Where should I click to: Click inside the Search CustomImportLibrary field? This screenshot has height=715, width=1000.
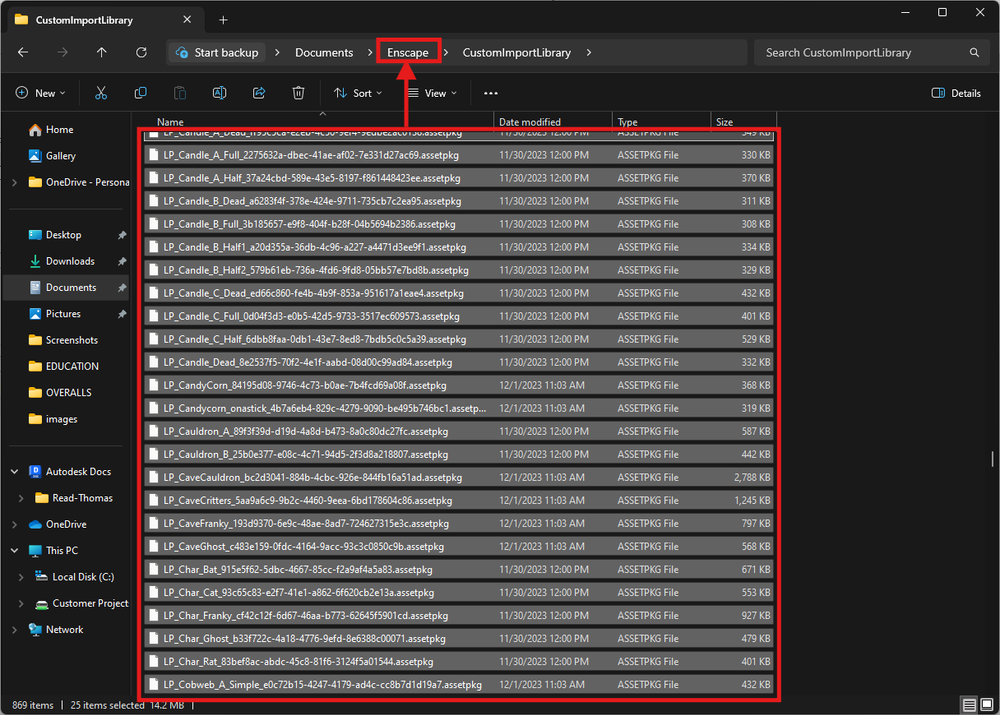tap(860, 51)
